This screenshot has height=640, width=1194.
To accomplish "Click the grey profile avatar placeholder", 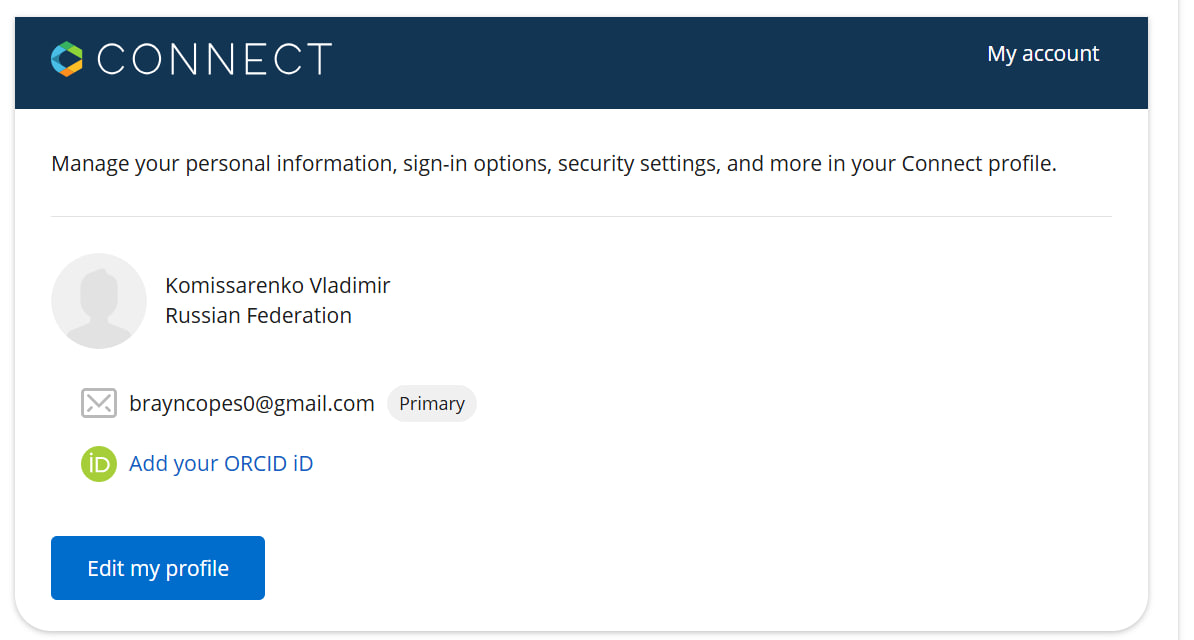I will coord(99,301).
